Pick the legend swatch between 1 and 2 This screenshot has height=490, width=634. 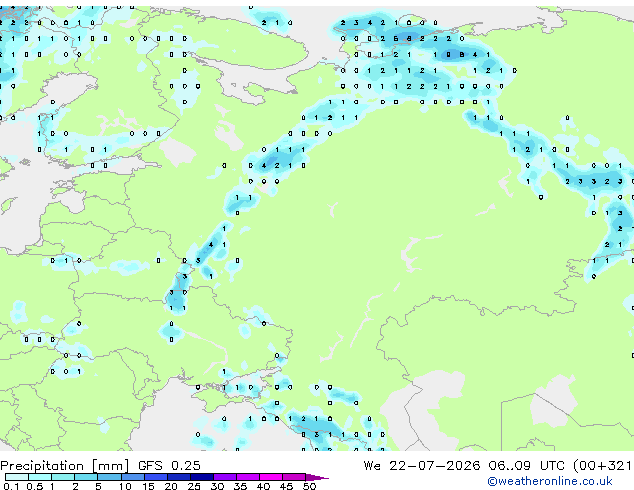pyautogui.click(x=63, y=477)
